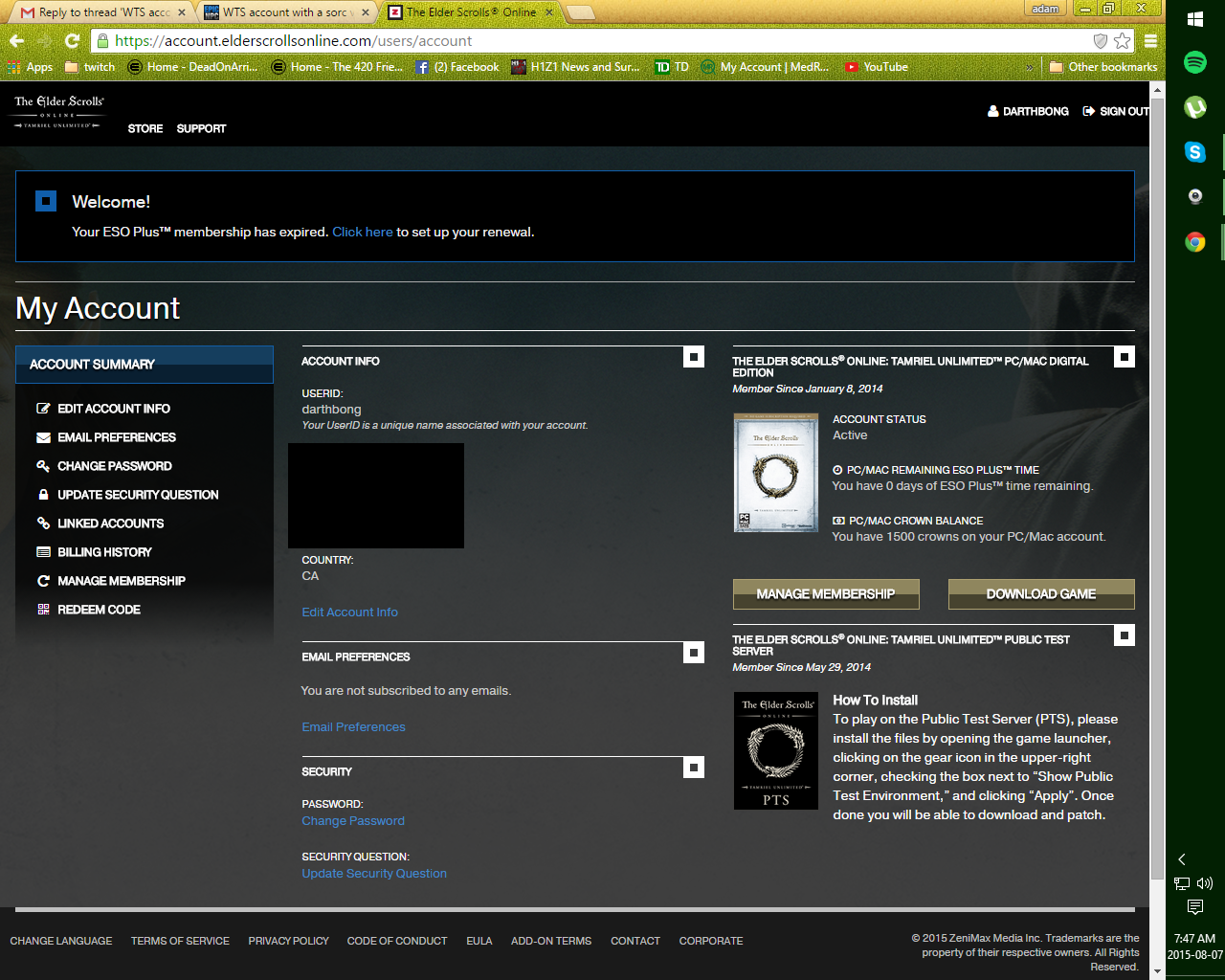Collapse the Public Test Server panel toggle
The image size is (1225, 980).
(x=1125, y=635)
